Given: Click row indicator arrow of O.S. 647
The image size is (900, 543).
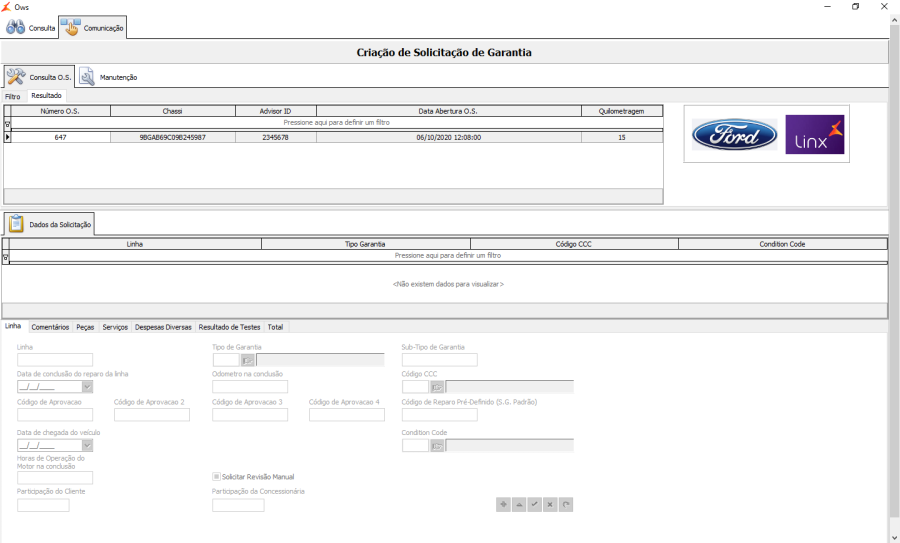Looking at the screenshot, I should [x=7, y=137].
